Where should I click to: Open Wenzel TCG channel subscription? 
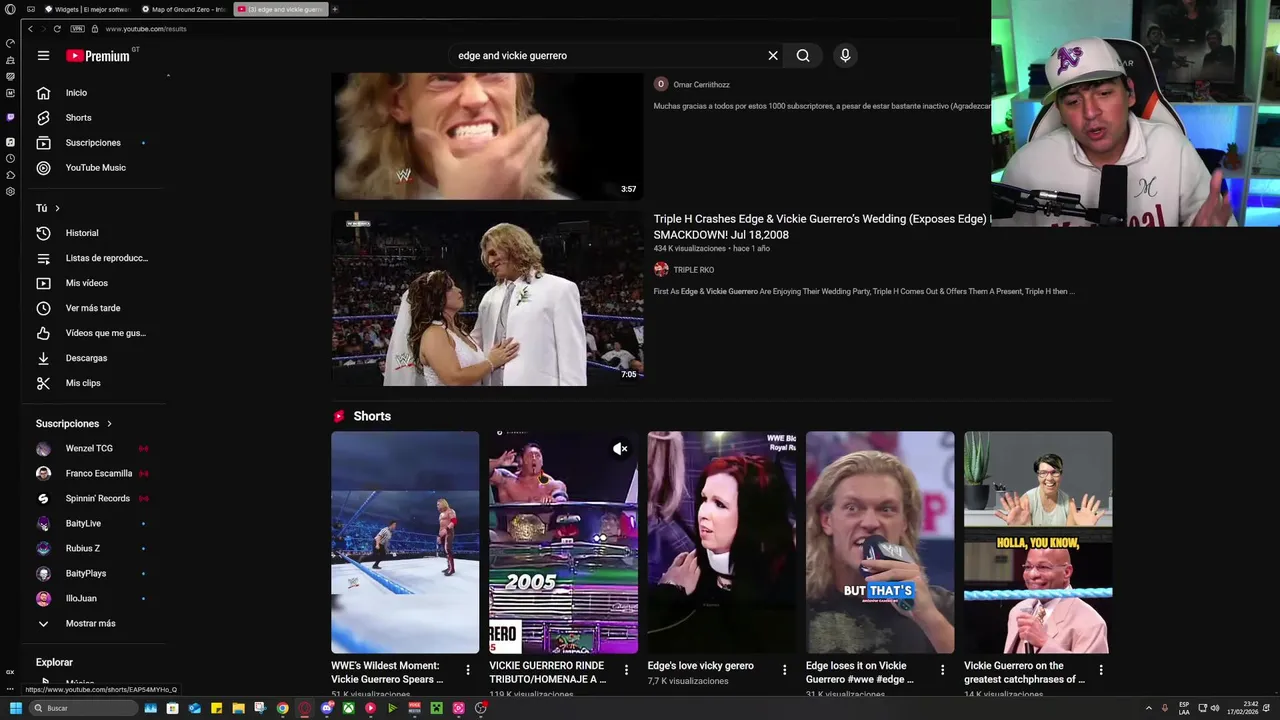[x=95, y=449]
